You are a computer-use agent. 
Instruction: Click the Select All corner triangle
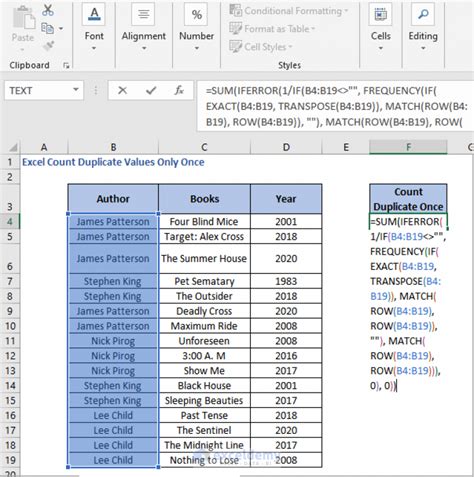click(x=12, y=147)
